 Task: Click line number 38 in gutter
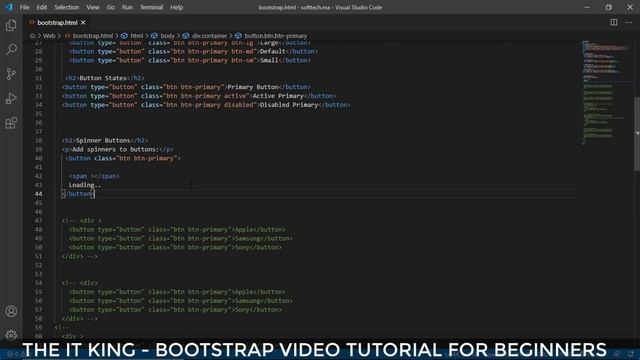(38, 140)
